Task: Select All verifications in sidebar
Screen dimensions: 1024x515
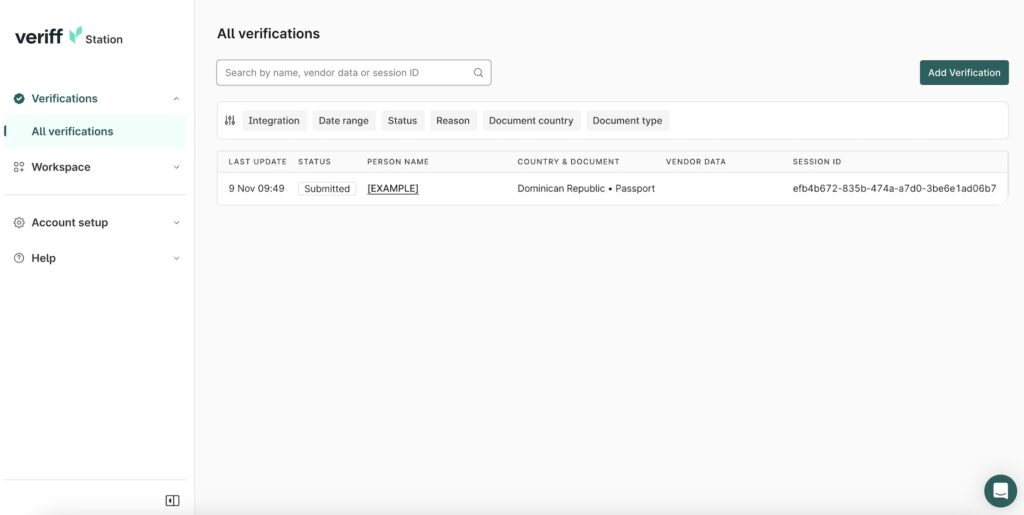Action: [x=95, y=131]
